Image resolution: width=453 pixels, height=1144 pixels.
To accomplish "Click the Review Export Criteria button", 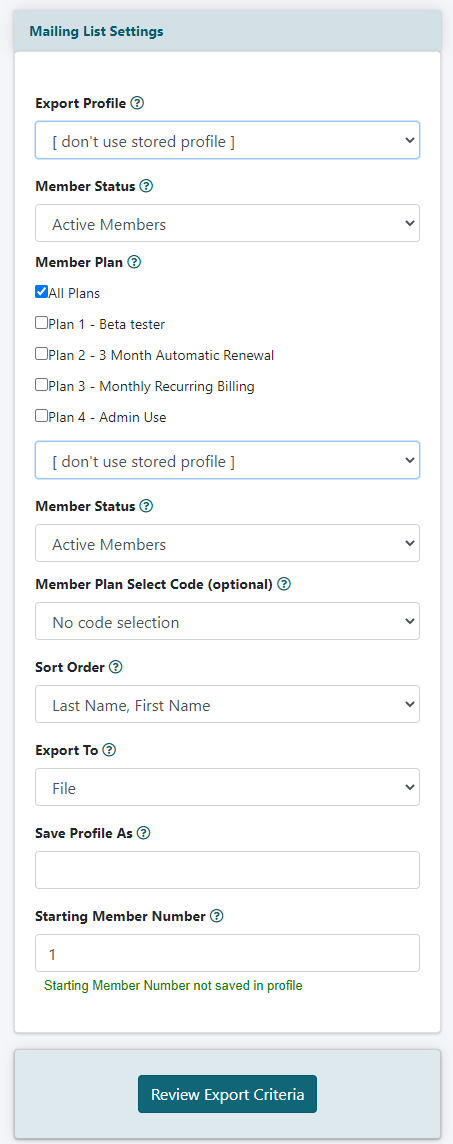I will 228,1094.
